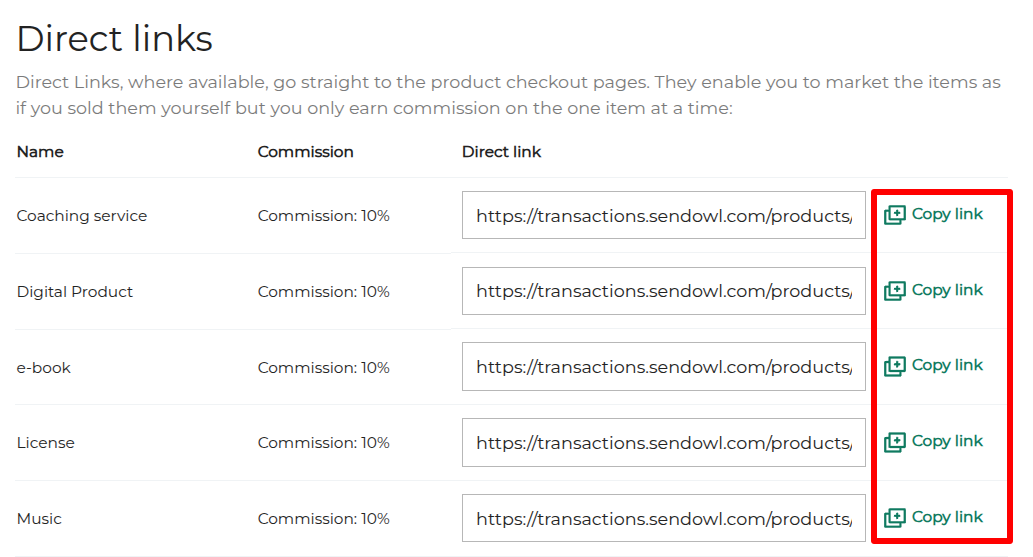Image resolution: width=1033 pixels, height=557 pixels.
Task: Click the copy icon for Music
Action: coord(895,518)
